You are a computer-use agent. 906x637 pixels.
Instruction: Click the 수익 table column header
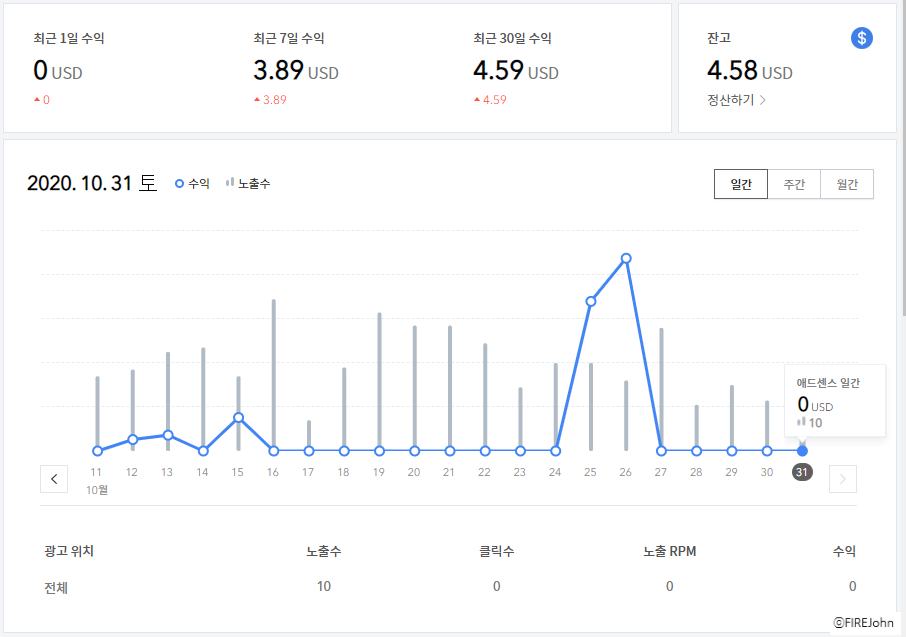coord(844,551)
